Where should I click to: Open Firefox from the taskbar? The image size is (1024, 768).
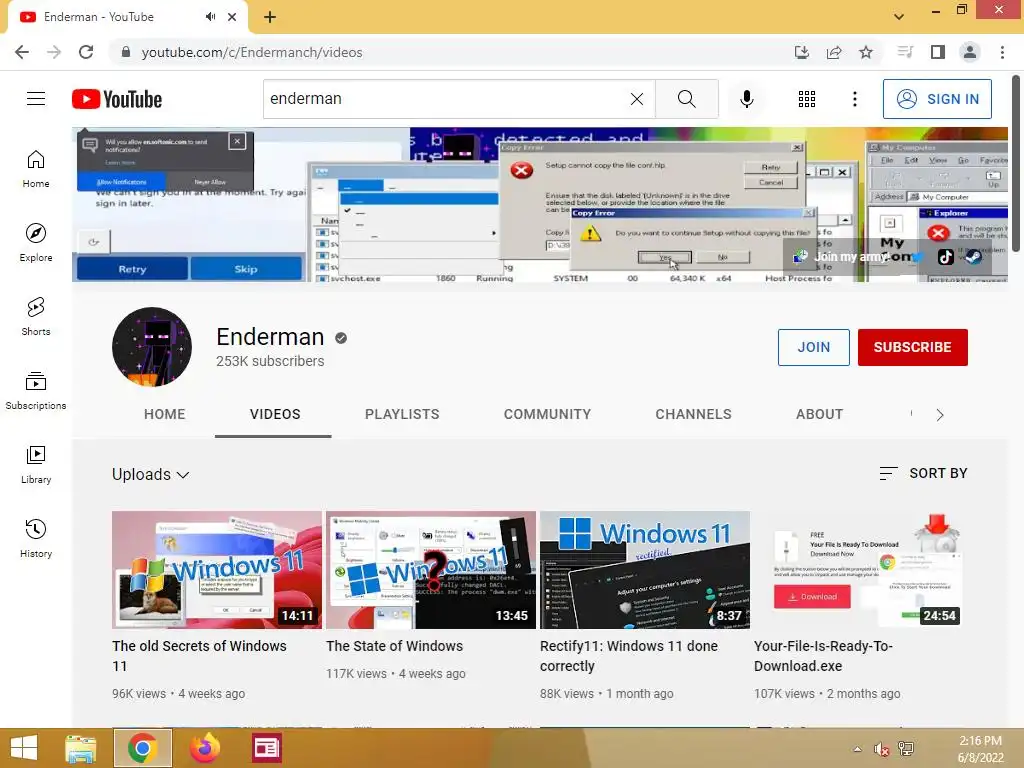click(x=204, y=748)
